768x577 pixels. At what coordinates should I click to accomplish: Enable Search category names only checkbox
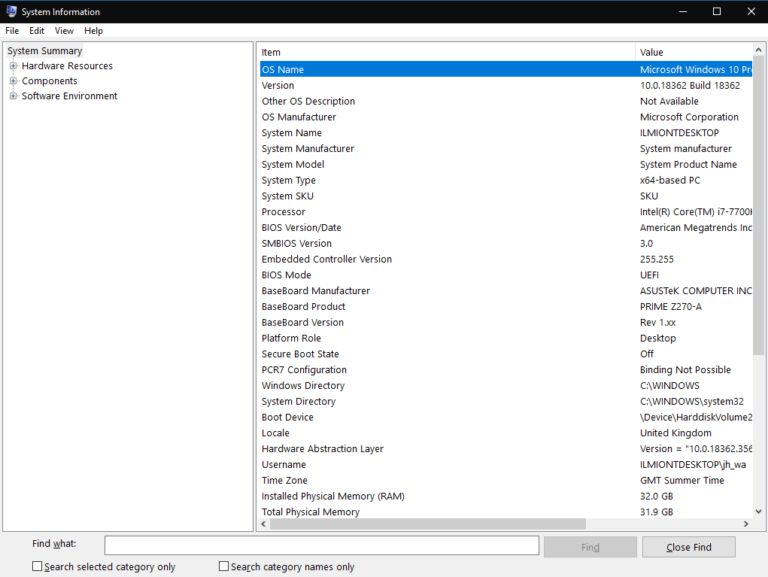point(224,566)
